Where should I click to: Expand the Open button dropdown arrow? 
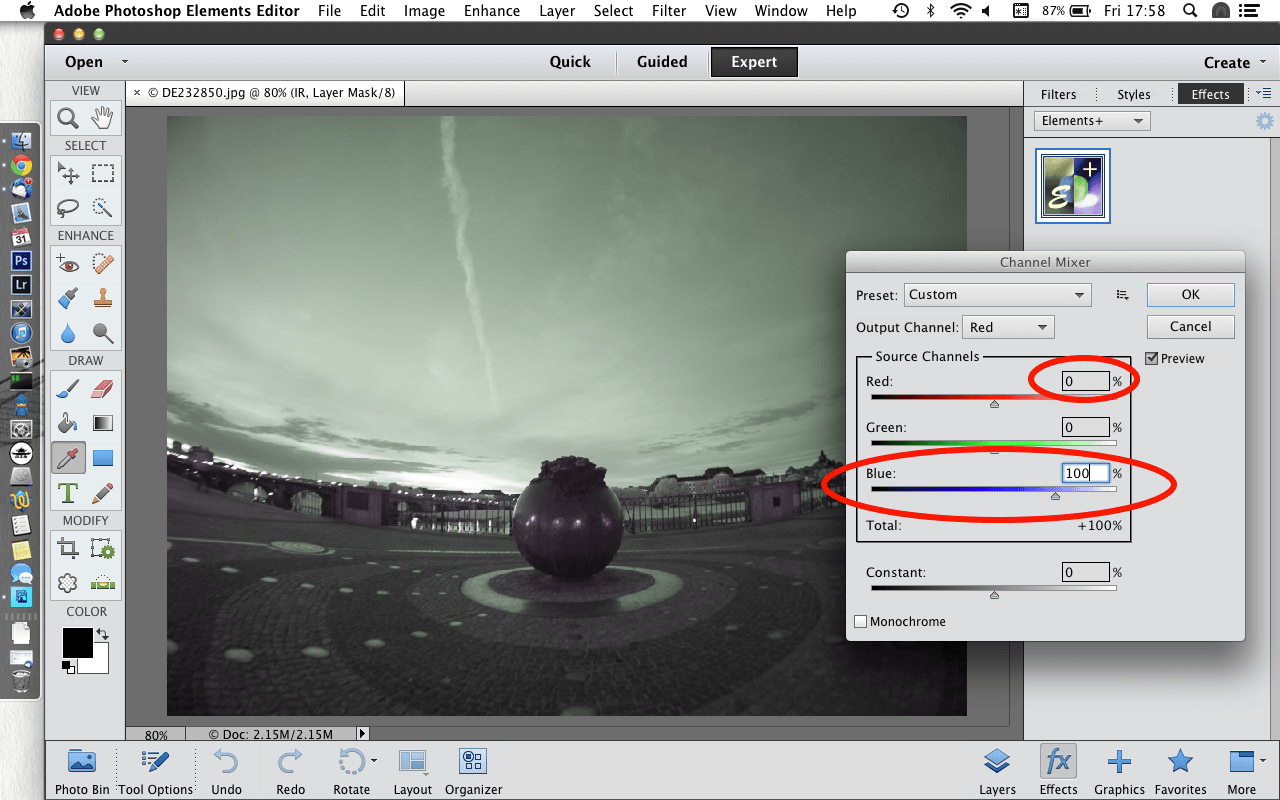(x=124, y=61)
